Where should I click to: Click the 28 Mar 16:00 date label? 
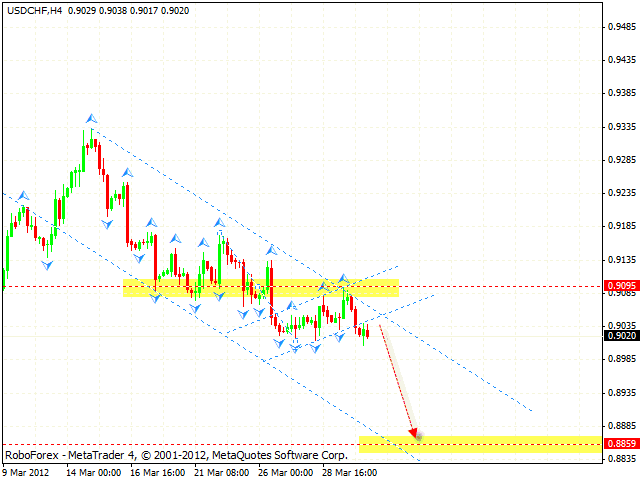tap(348, 472)
